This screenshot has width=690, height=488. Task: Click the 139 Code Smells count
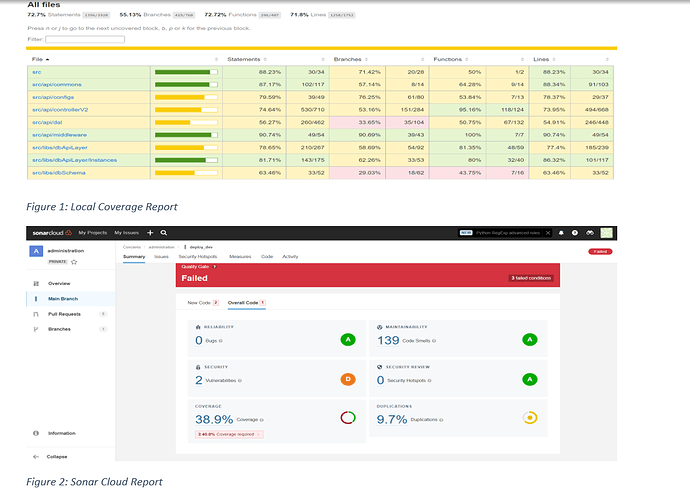(388, 340)
